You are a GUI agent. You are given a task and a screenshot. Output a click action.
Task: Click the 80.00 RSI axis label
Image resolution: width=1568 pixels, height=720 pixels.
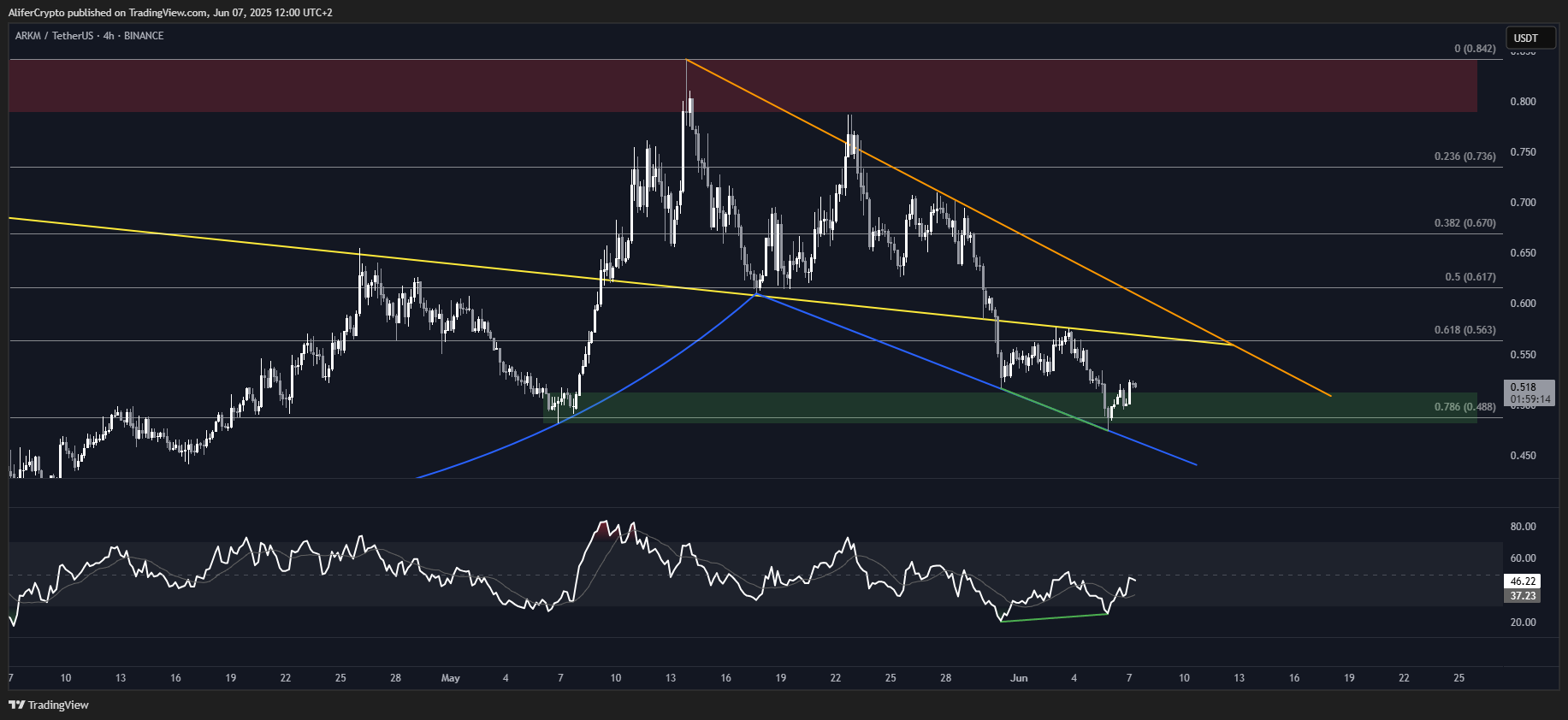(1523, 527)
